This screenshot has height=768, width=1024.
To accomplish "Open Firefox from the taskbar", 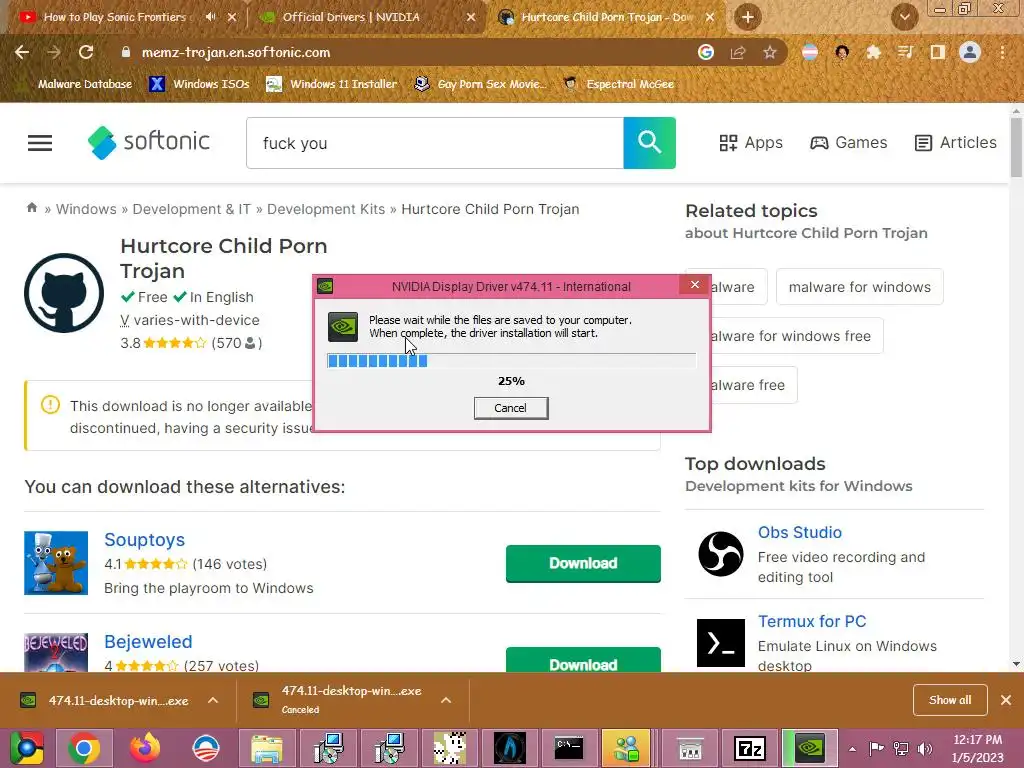I will click(145, 748).
